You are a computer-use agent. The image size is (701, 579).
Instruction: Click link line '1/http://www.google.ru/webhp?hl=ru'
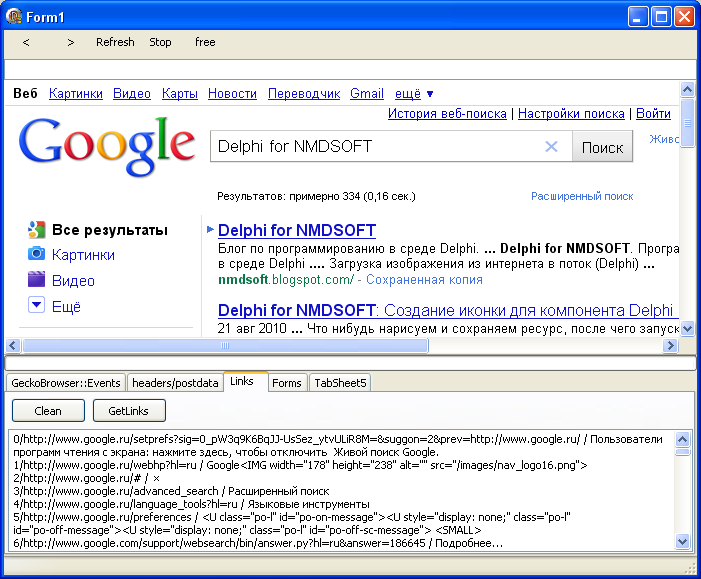[300, 465]
